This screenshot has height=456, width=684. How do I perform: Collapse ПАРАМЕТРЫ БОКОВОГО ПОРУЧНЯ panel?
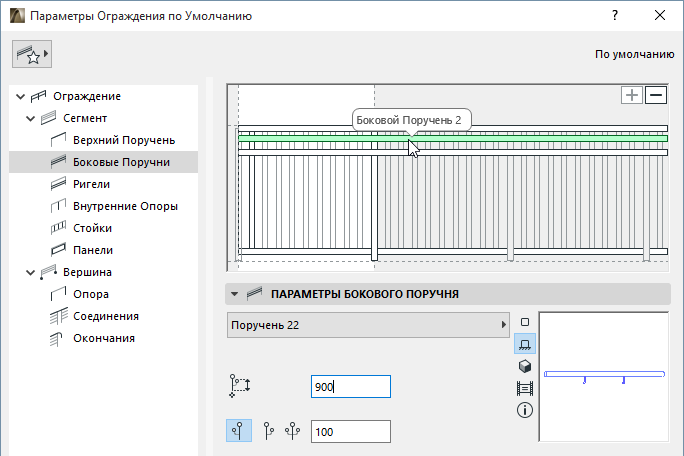[235, 294]
